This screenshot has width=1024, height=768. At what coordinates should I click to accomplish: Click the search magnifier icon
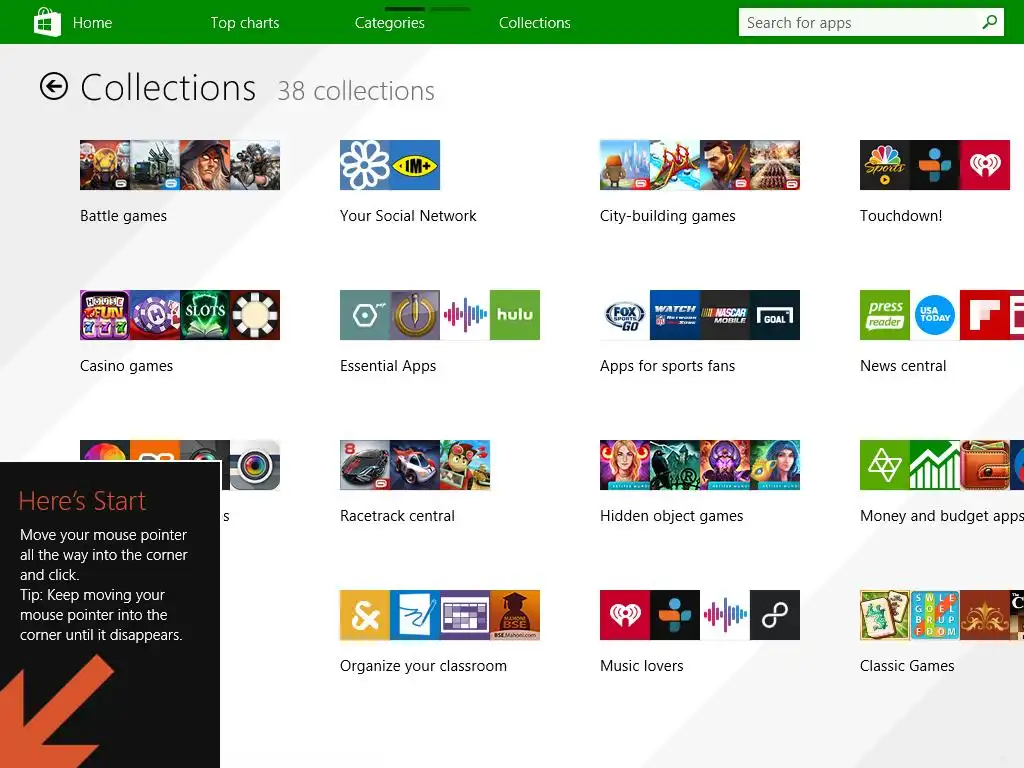coord(989,22)
